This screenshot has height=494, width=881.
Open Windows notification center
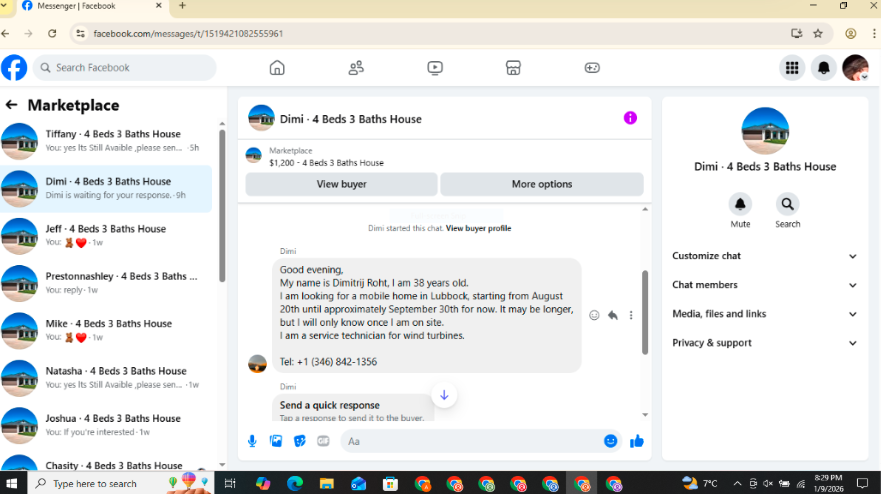coord(862,483)
